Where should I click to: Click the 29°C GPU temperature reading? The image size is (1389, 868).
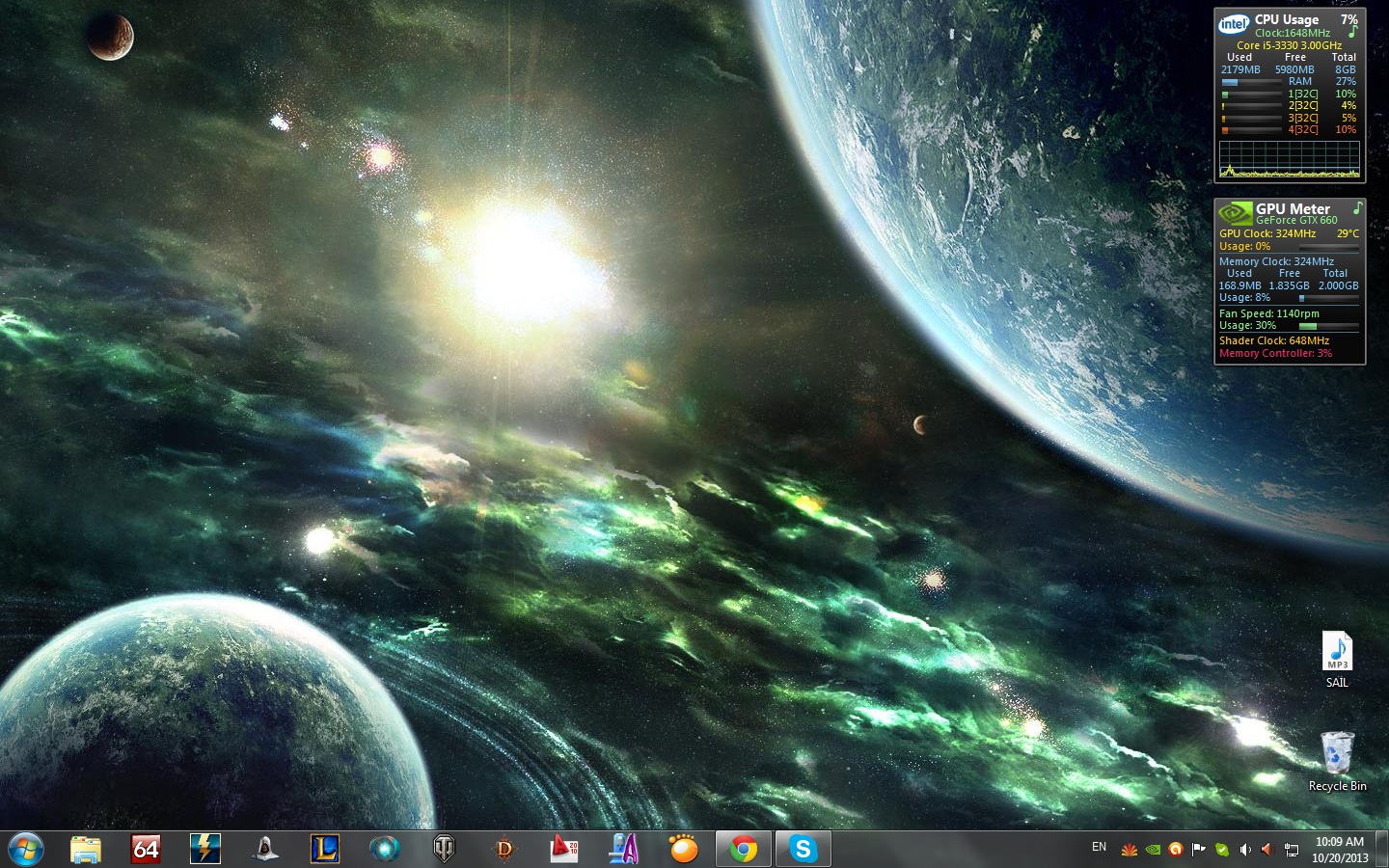pyautogui.click(x=1348, y=233)
